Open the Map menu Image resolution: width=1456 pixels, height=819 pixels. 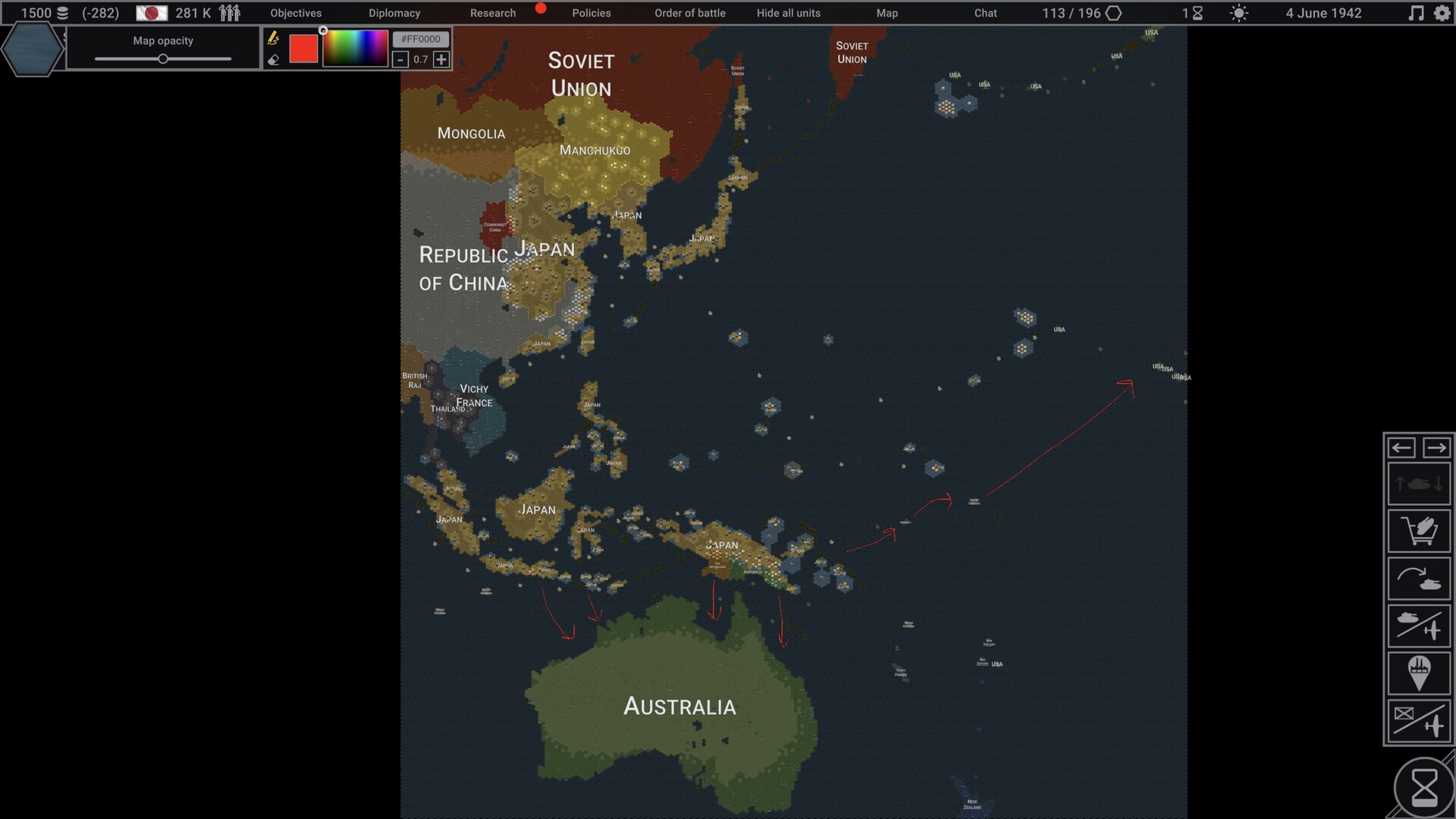point(886,13)
